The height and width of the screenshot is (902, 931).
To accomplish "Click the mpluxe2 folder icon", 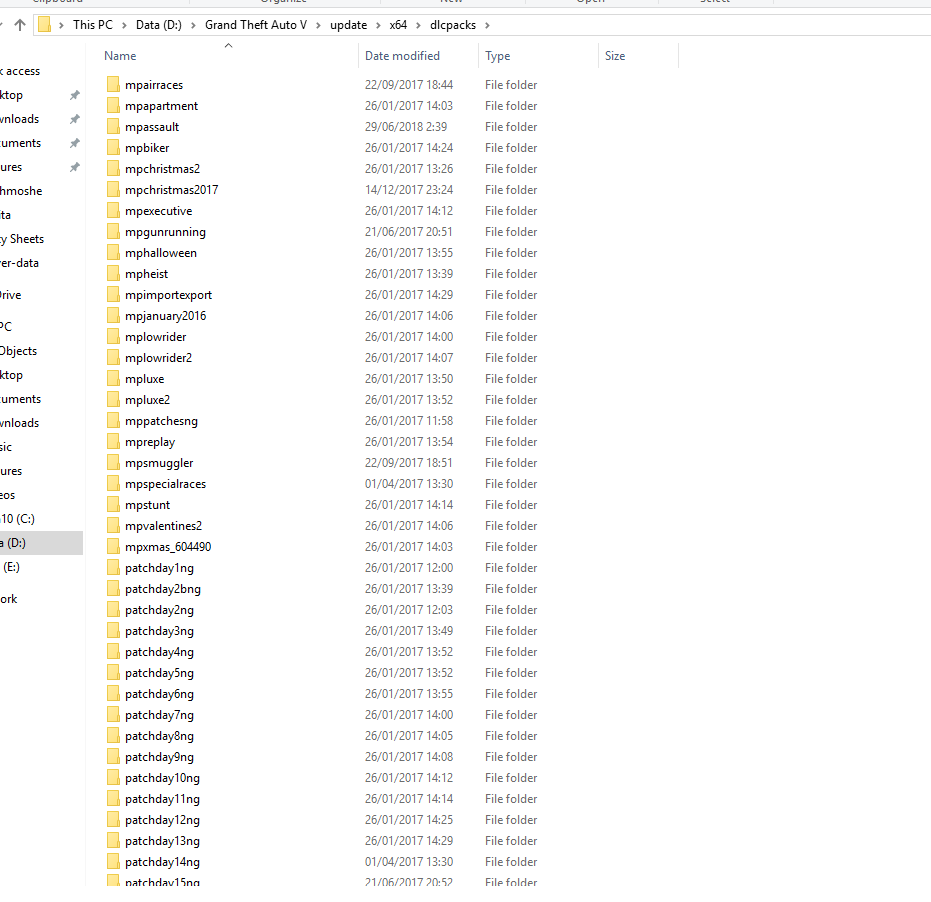I will click(113, 400).
